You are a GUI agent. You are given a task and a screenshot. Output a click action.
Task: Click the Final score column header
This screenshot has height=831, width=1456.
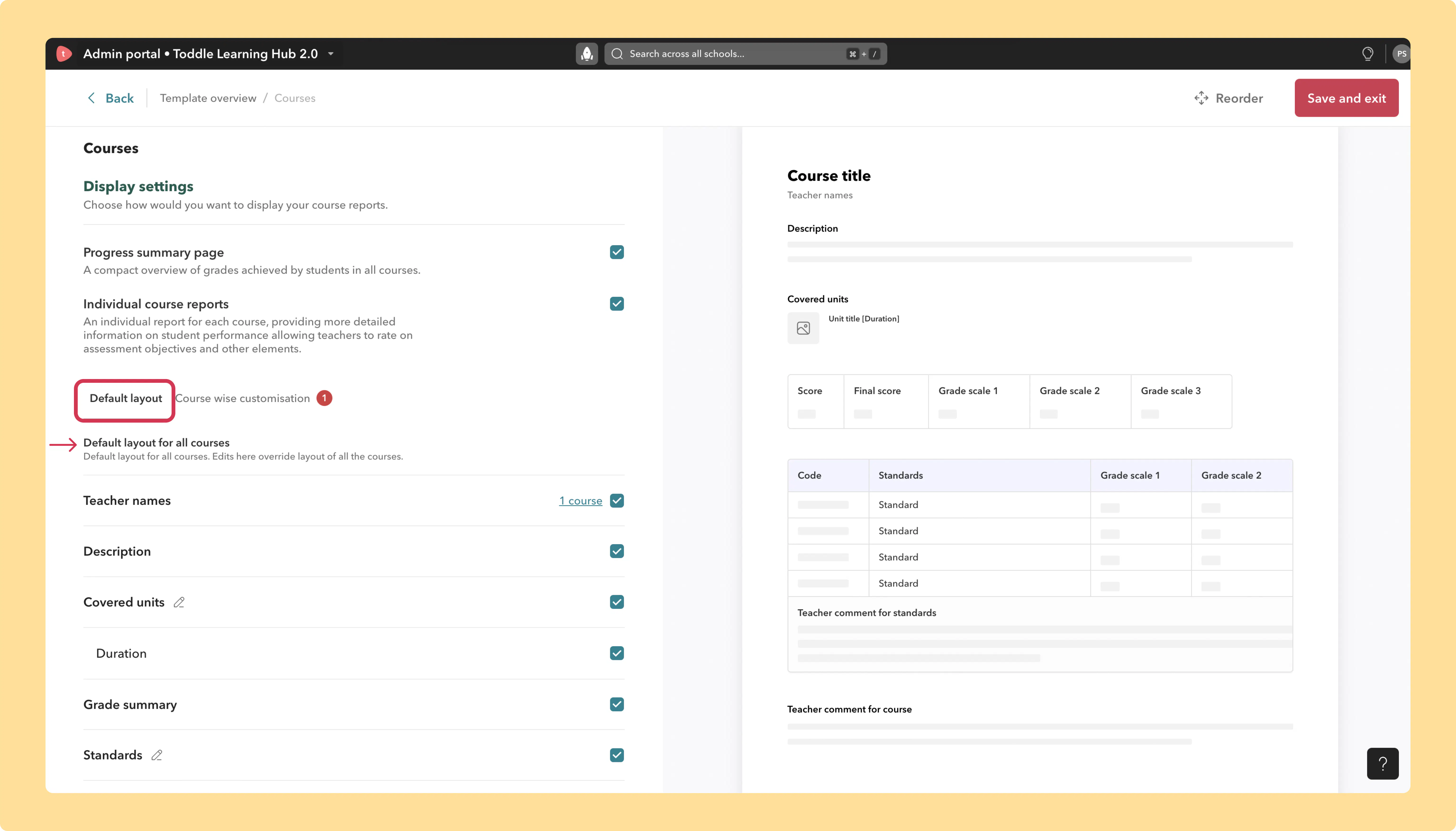tap(877, 391)
